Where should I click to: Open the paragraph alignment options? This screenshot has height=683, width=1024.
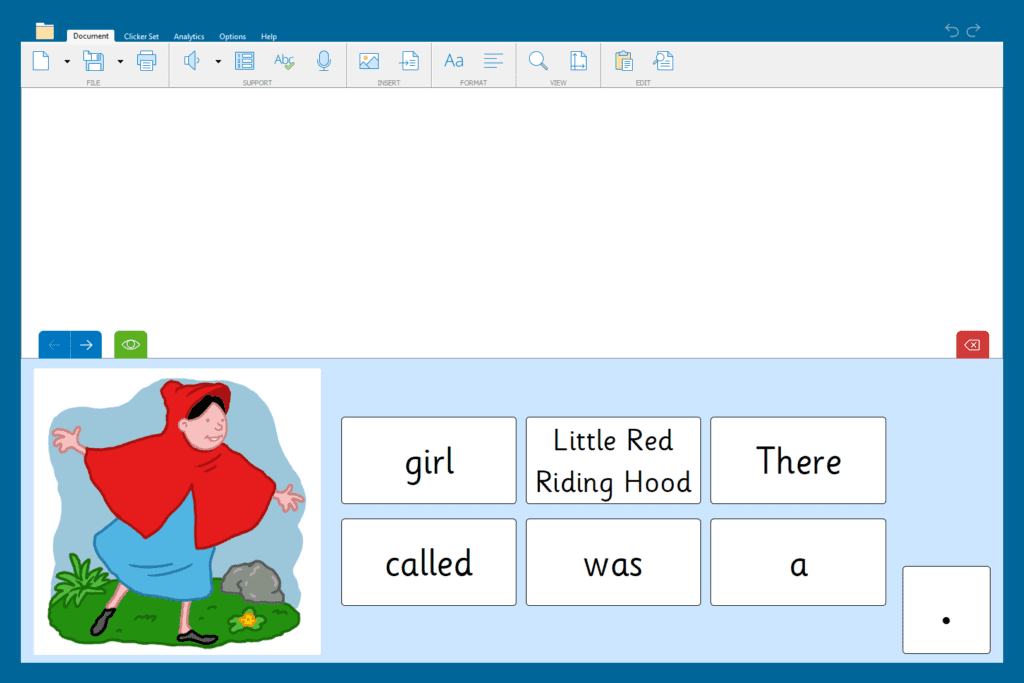[493, 61]
